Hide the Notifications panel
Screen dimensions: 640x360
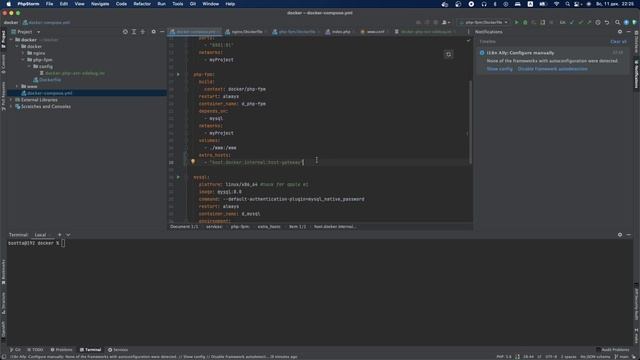click(x=629, y=32)
